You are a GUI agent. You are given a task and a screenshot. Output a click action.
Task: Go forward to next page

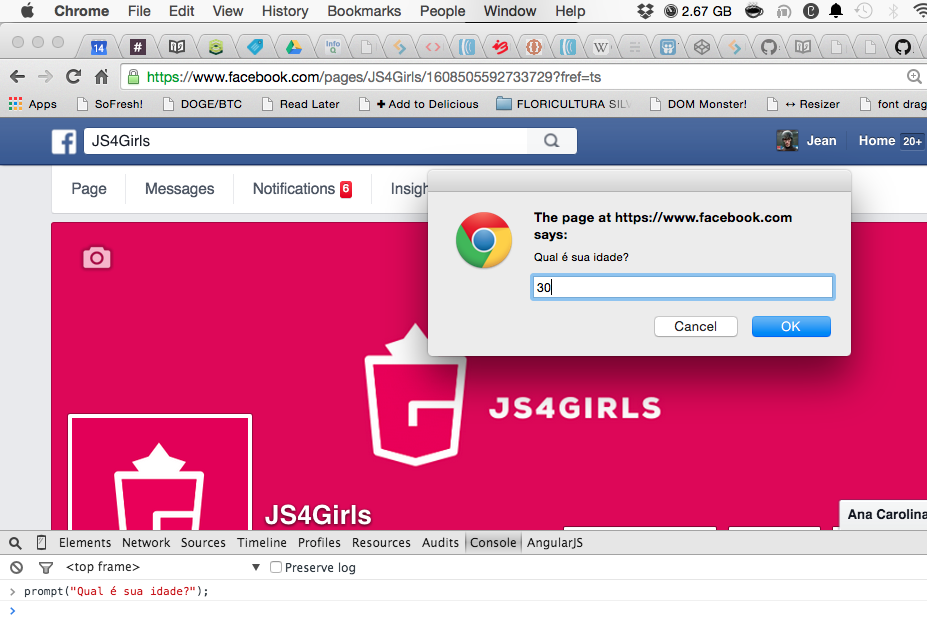[x=45, y=76]
